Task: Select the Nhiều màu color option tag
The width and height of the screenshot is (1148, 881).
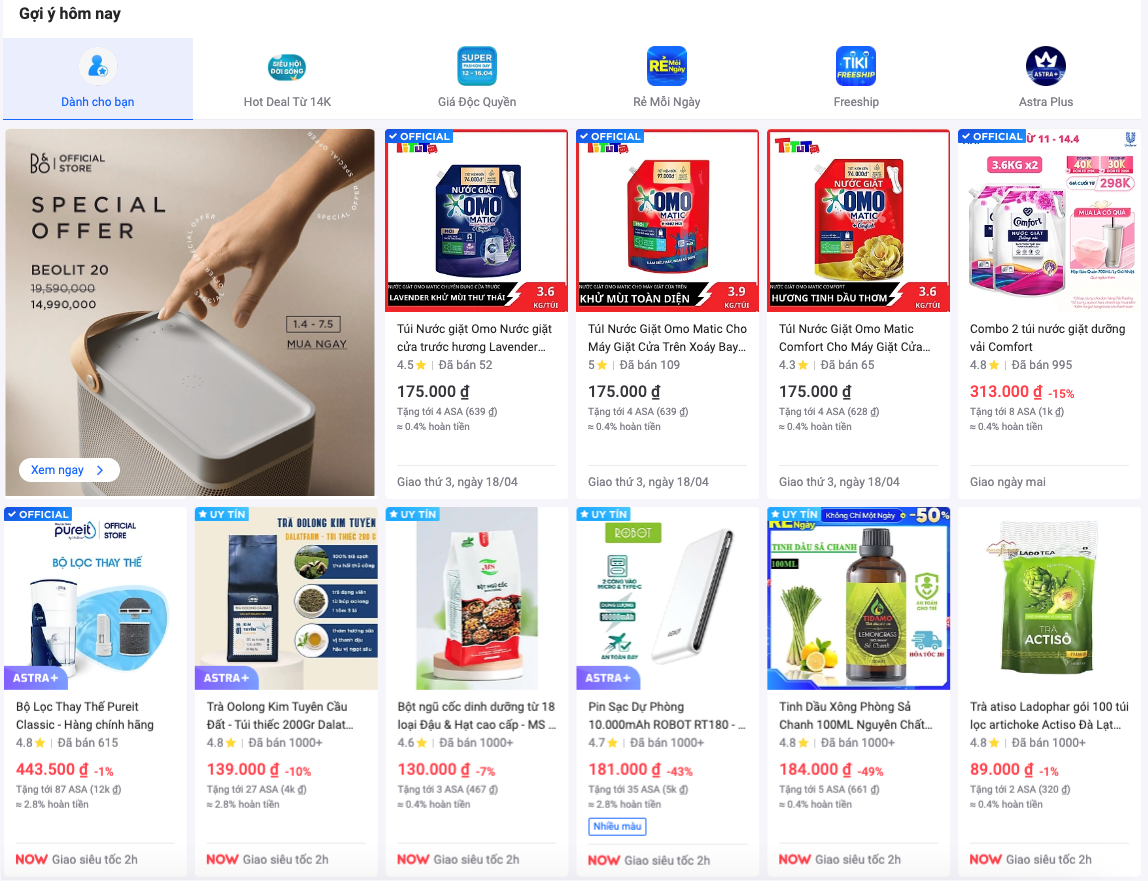Action: pos(617,826)
